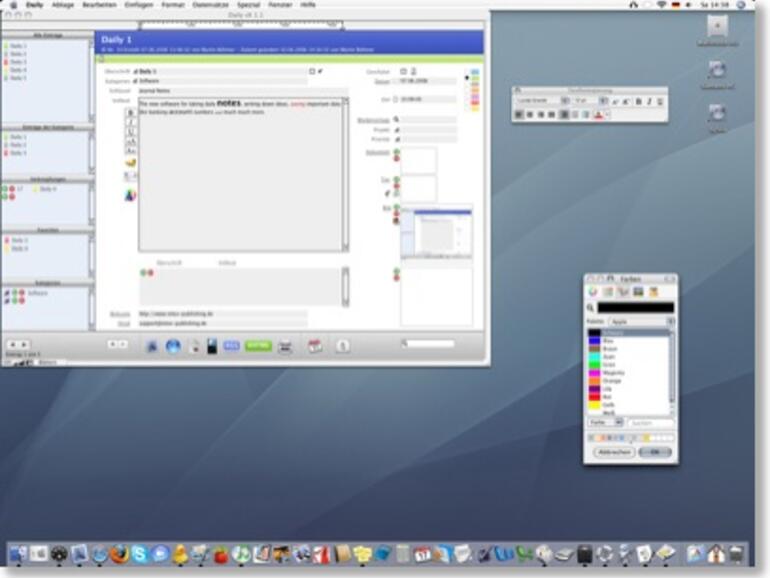Toggle the checkbox next to the time field
Image resolution: width=770 pixels, height=578 pixels.
[395, 99]
